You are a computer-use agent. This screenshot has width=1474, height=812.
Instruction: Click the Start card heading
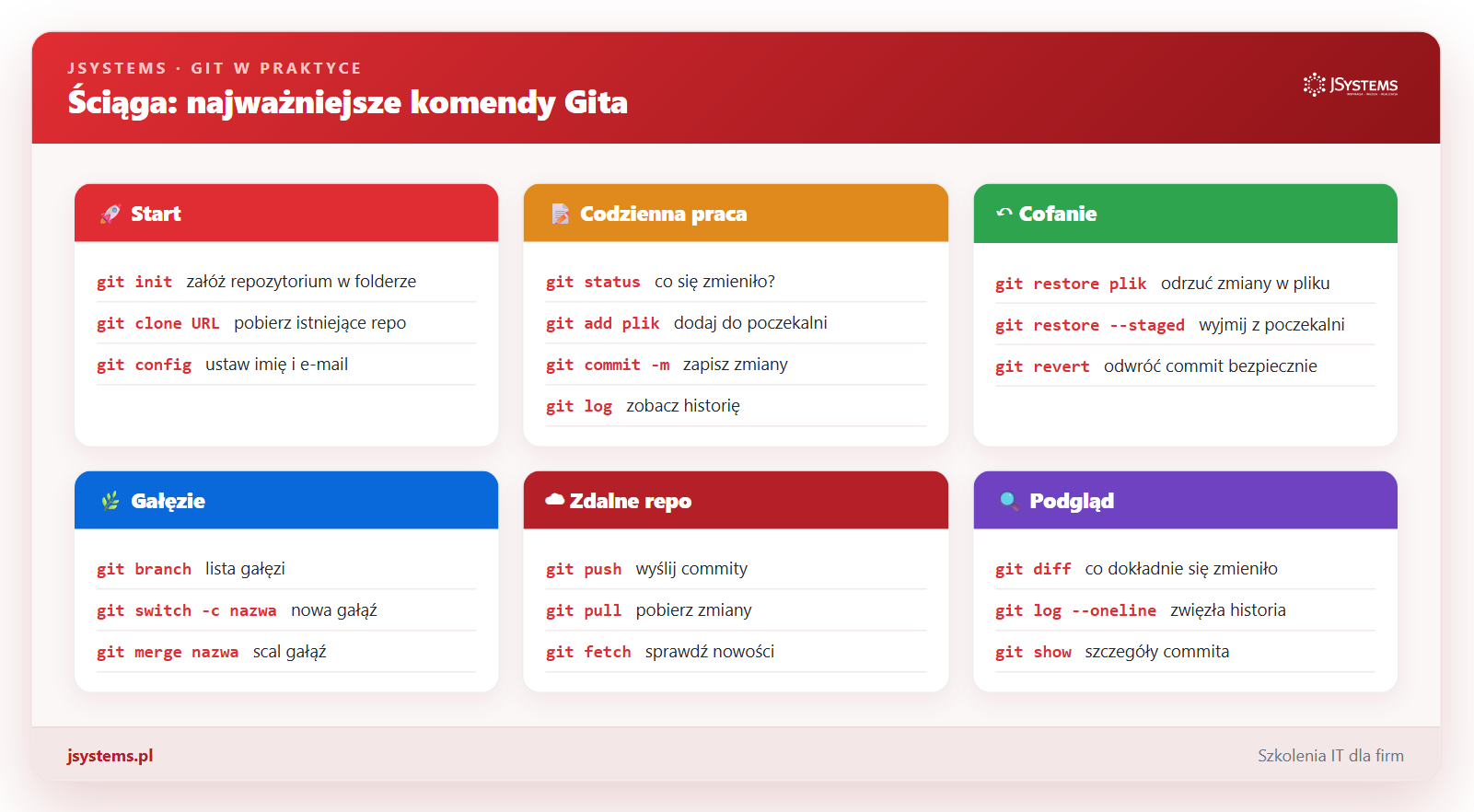point(156,214)
